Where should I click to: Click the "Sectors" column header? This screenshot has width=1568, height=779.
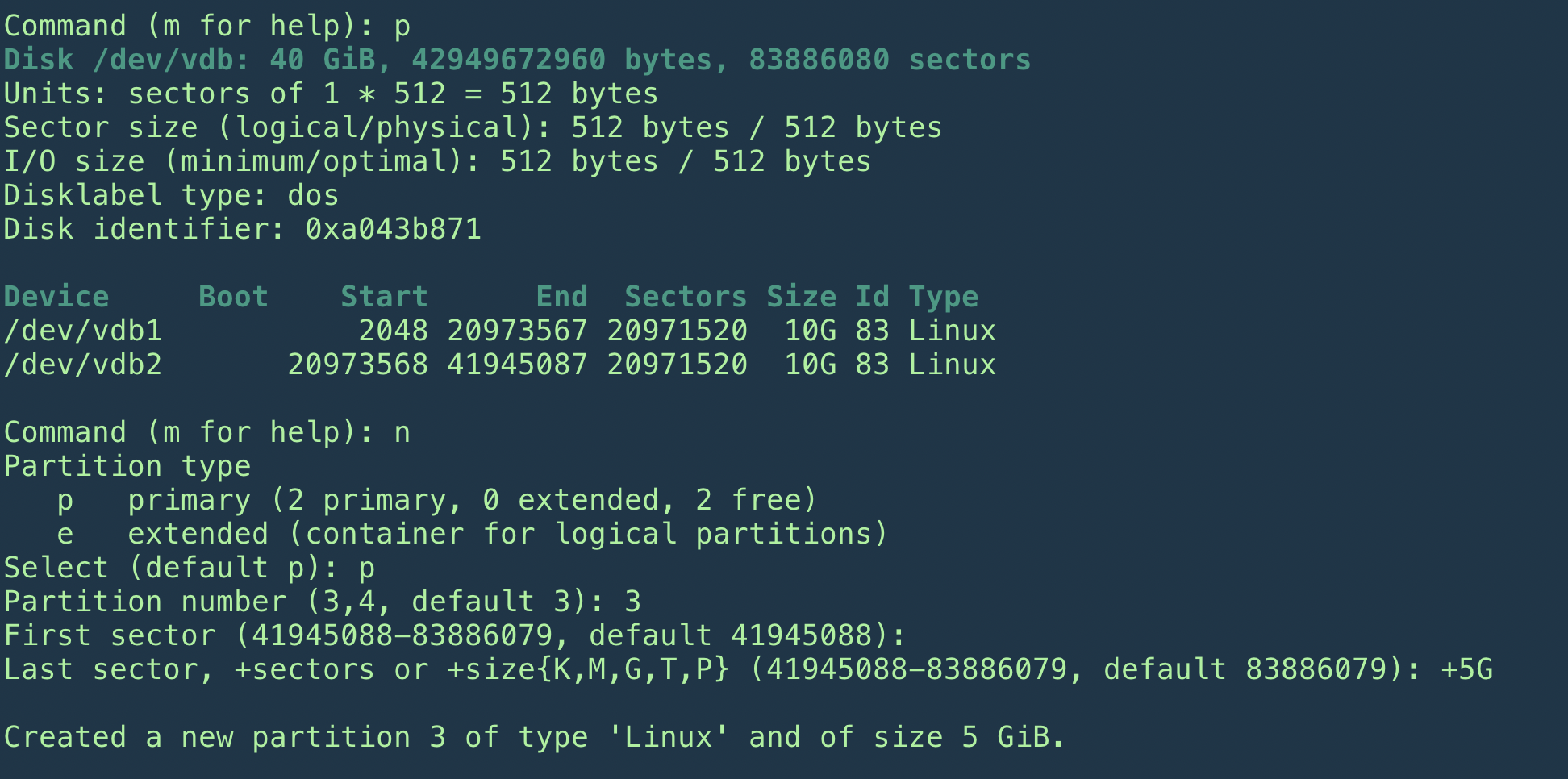686,297
